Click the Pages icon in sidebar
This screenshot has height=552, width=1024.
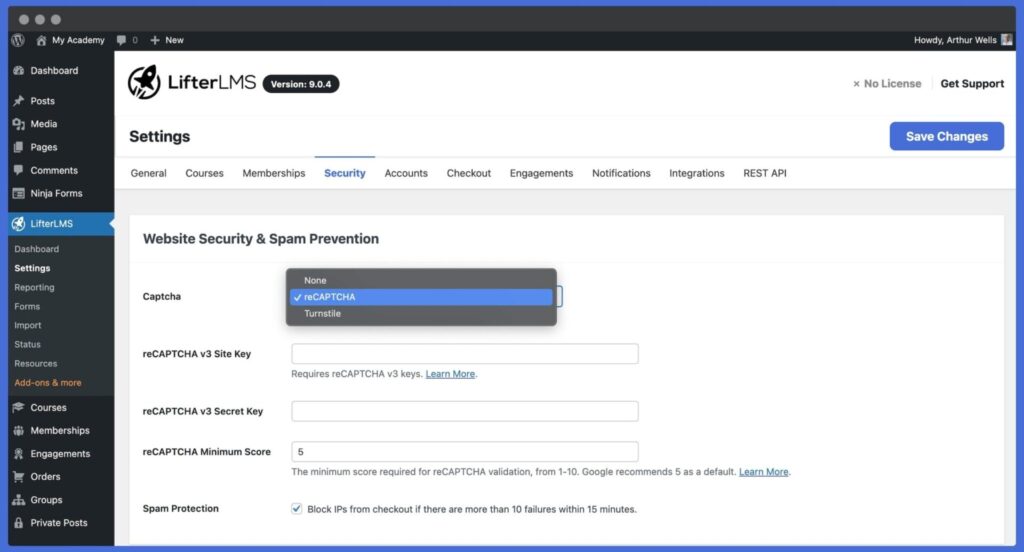(x=19, y=147)
